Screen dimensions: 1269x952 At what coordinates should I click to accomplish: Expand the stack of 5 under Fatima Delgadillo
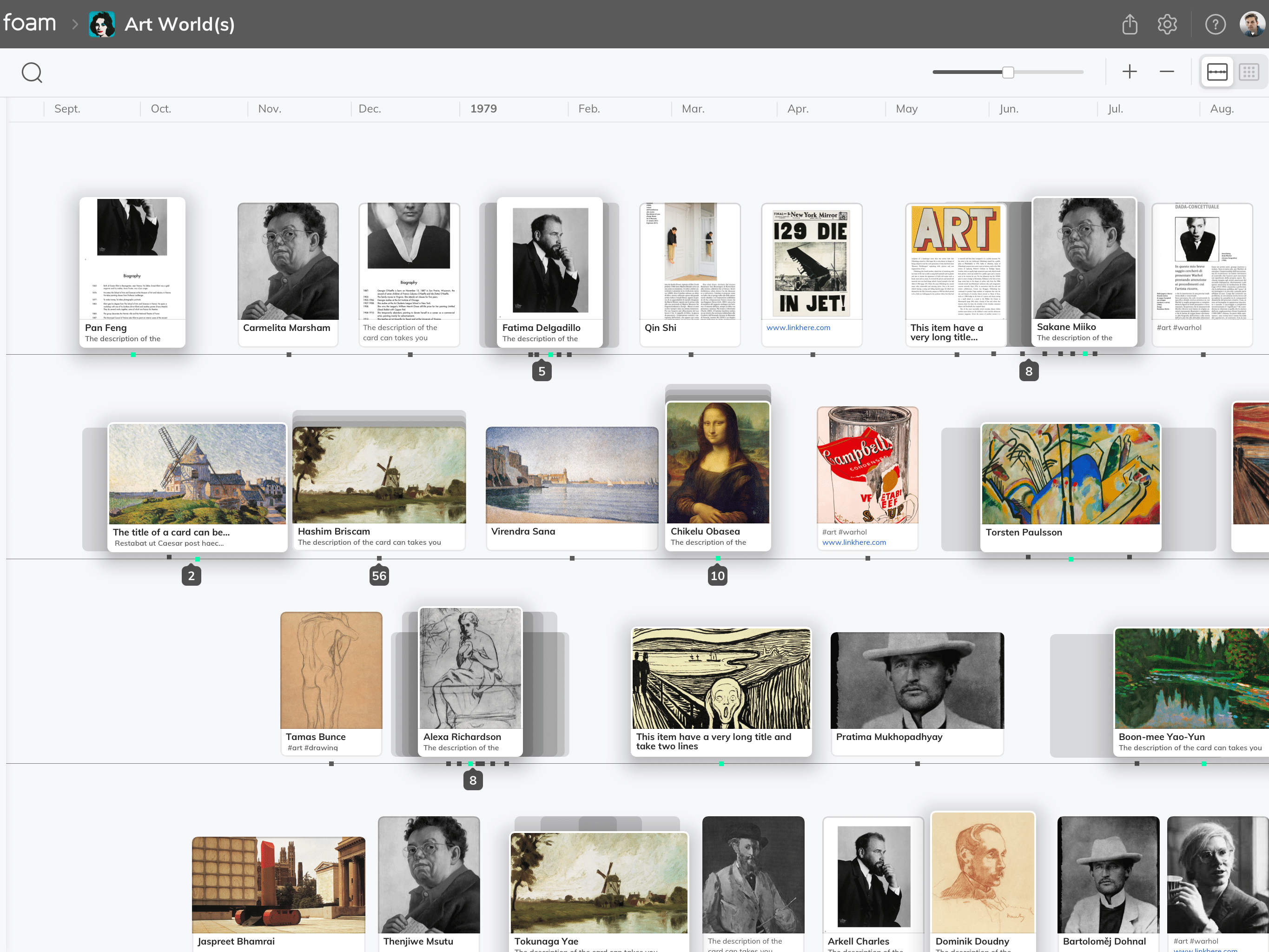pyautogui.click(x=542, y=371)
